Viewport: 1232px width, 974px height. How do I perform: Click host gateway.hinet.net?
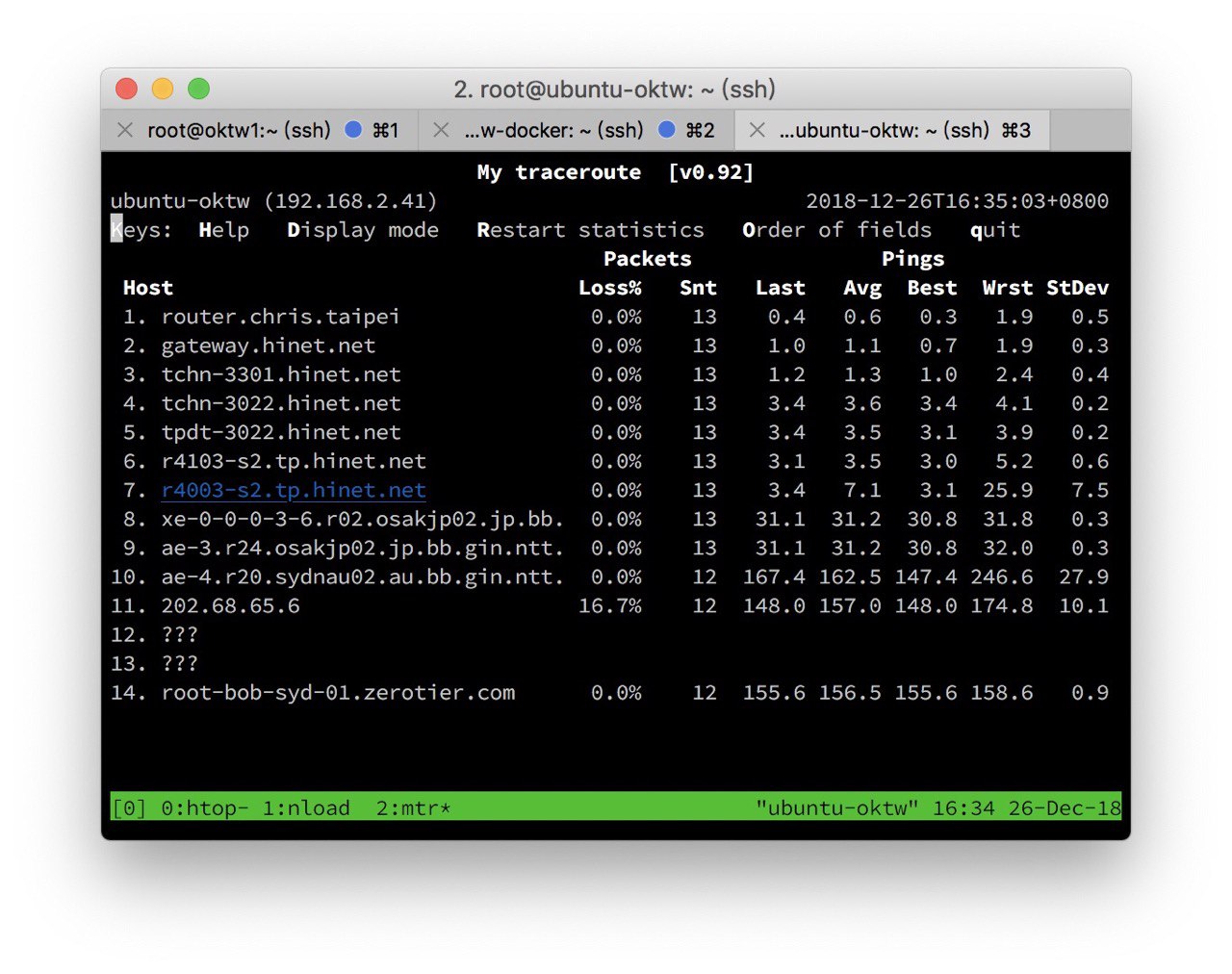point(268,346)
